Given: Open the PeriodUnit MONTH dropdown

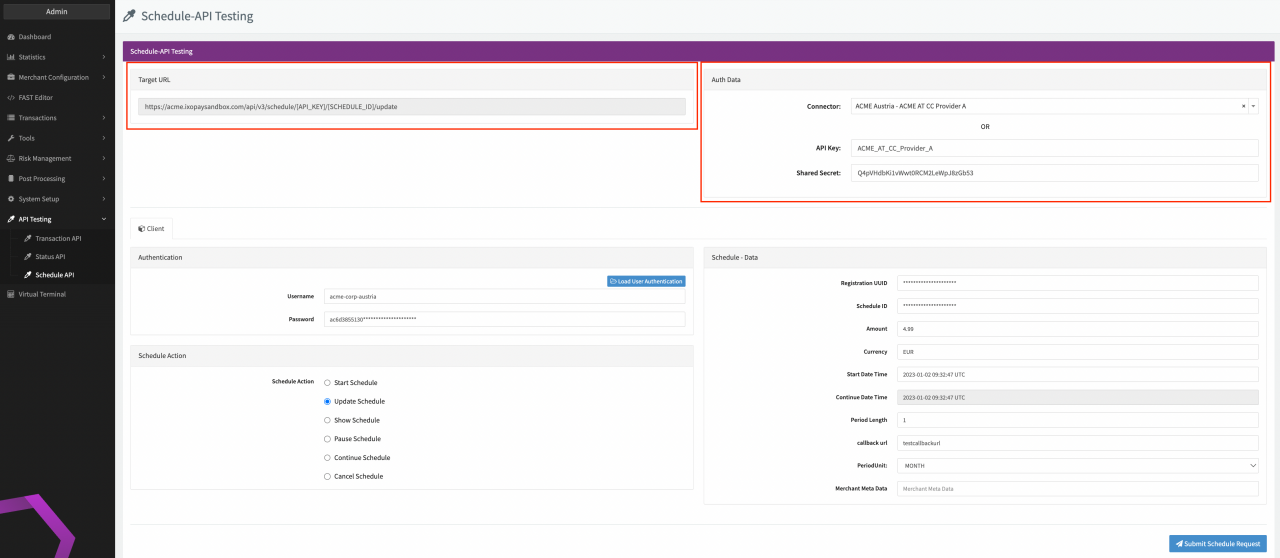Looking at the screenshot, I should [1077, 465].
